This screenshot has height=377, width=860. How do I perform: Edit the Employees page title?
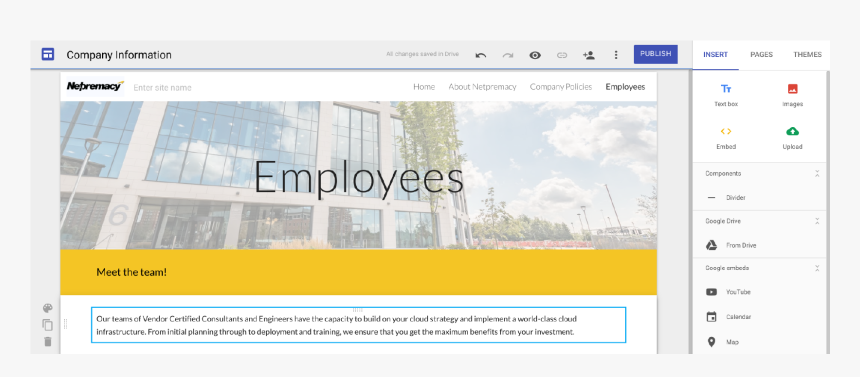tap(359, 177)
